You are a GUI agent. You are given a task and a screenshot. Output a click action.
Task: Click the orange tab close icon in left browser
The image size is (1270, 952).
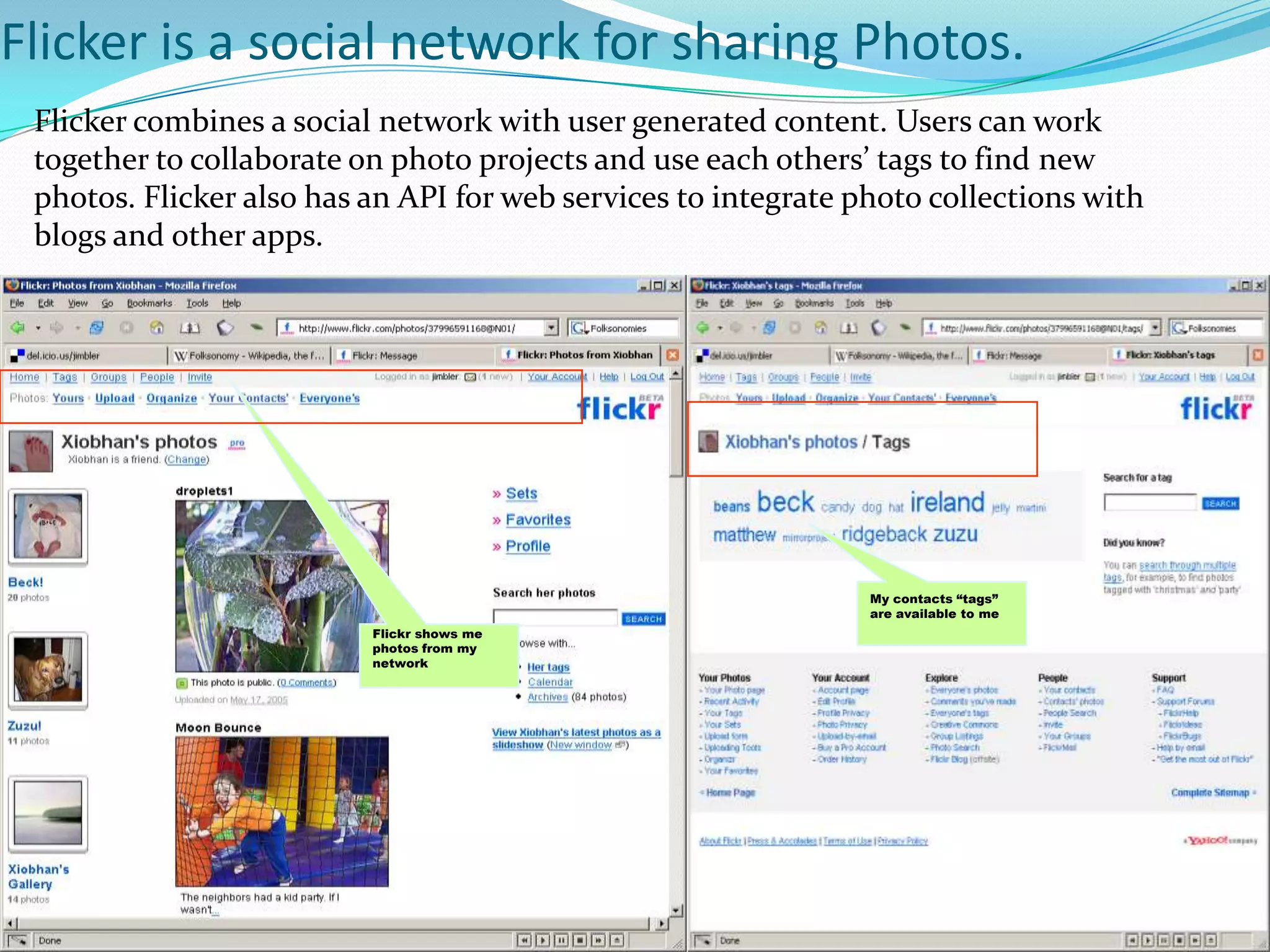point(672,355)
